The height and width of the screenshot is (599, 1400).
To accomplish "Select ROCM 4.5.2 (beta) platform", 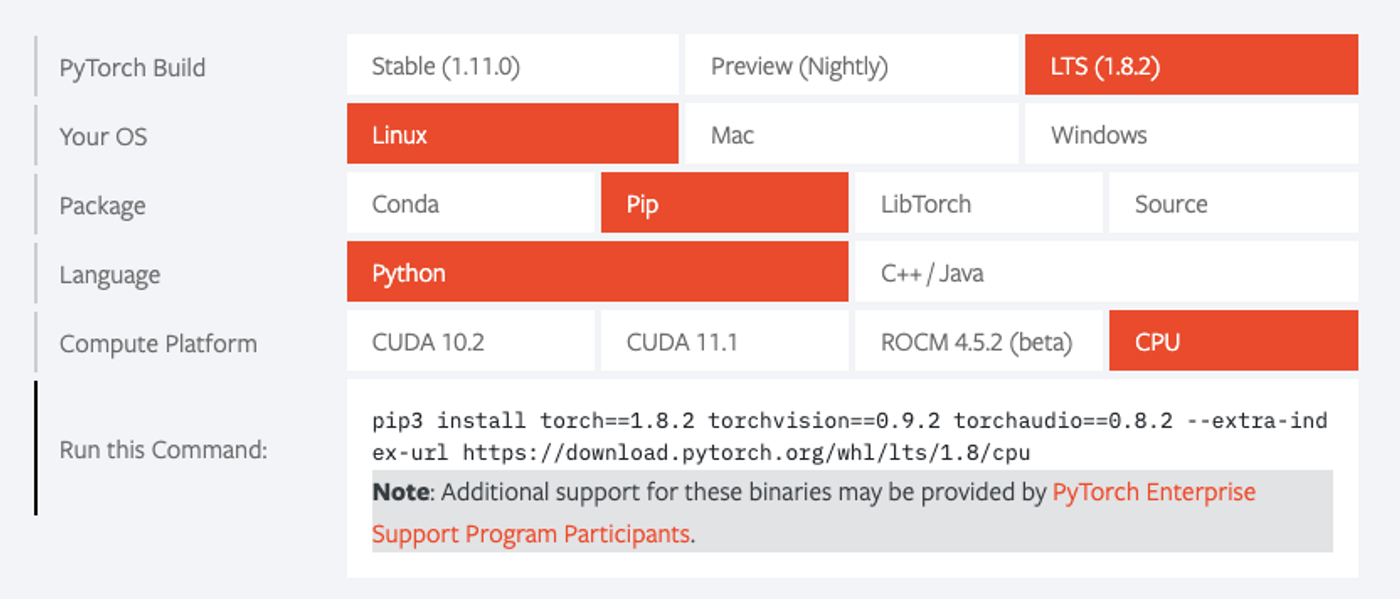I will (978, 341).
